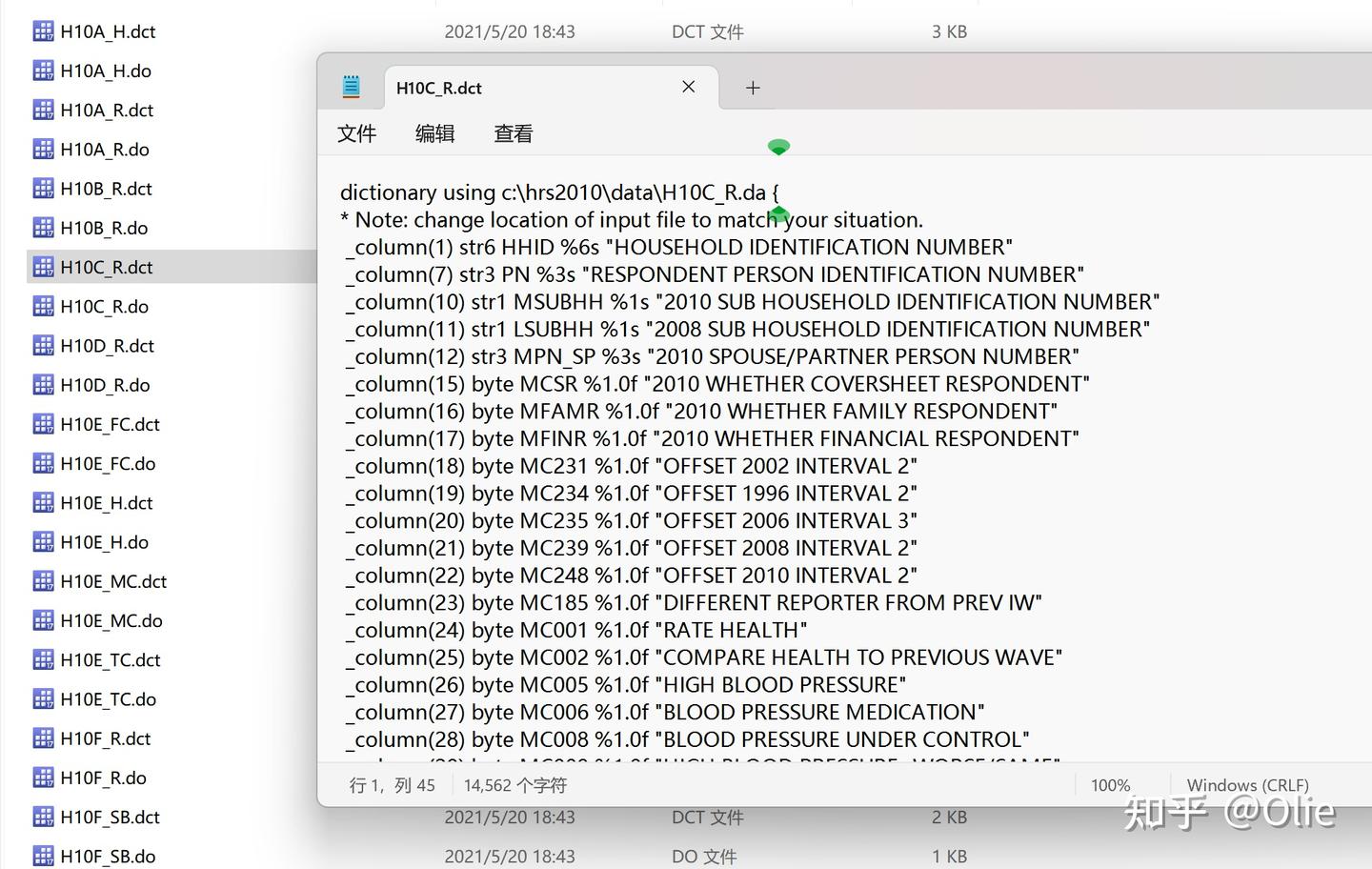
Task: Click the file icon beside H10F_R.dct
Action: 43,738
